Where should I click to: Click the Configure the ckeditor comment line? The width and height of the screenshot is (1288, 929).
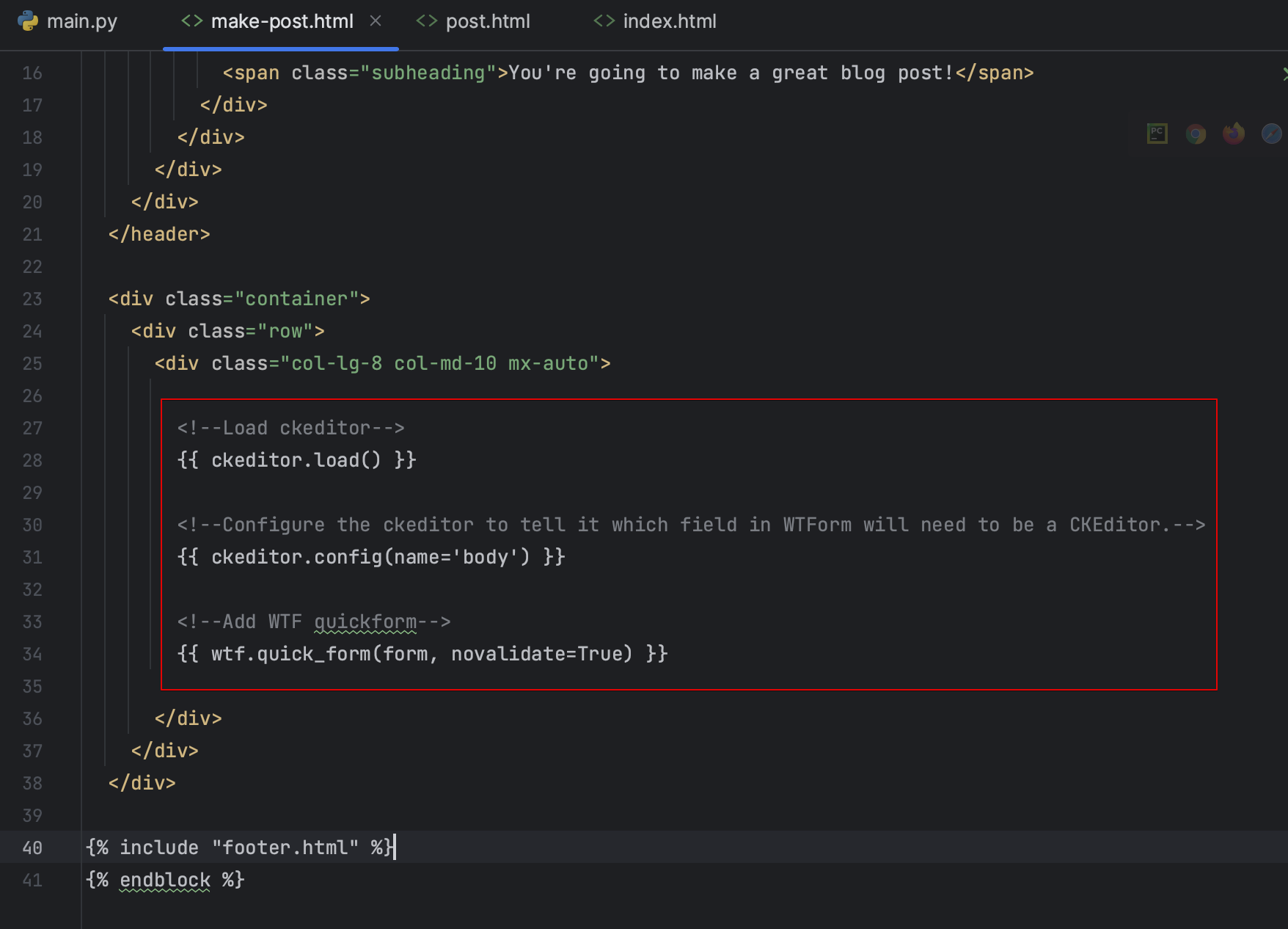tap(691, 525)
